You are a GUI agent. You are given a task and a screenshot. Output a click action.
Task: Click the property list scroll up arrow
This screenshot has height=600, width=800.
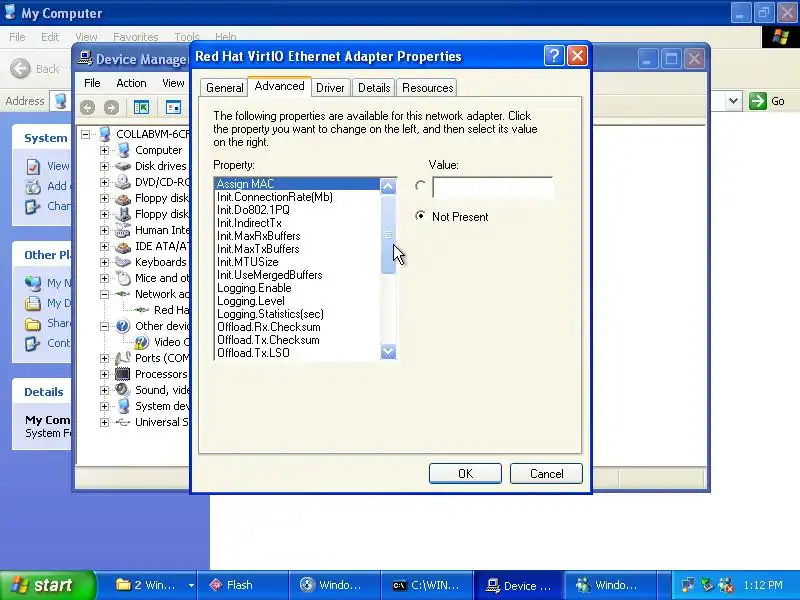(x=388, y=186)
